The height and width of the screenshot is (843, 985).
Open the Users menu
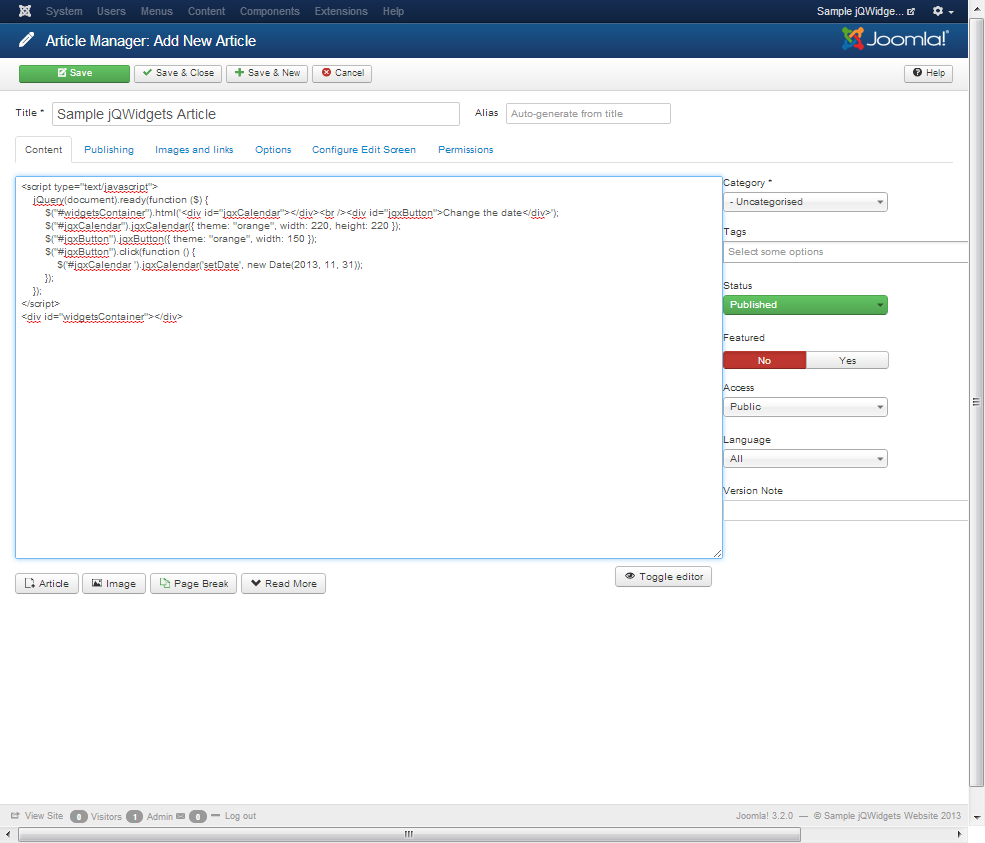tap(111, 11)
